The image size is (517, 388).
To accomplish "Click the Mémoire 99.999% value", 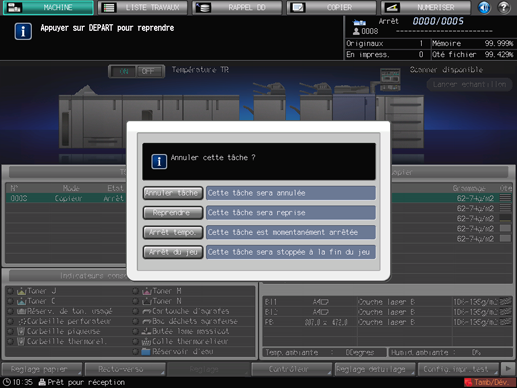I will [499, 43].
